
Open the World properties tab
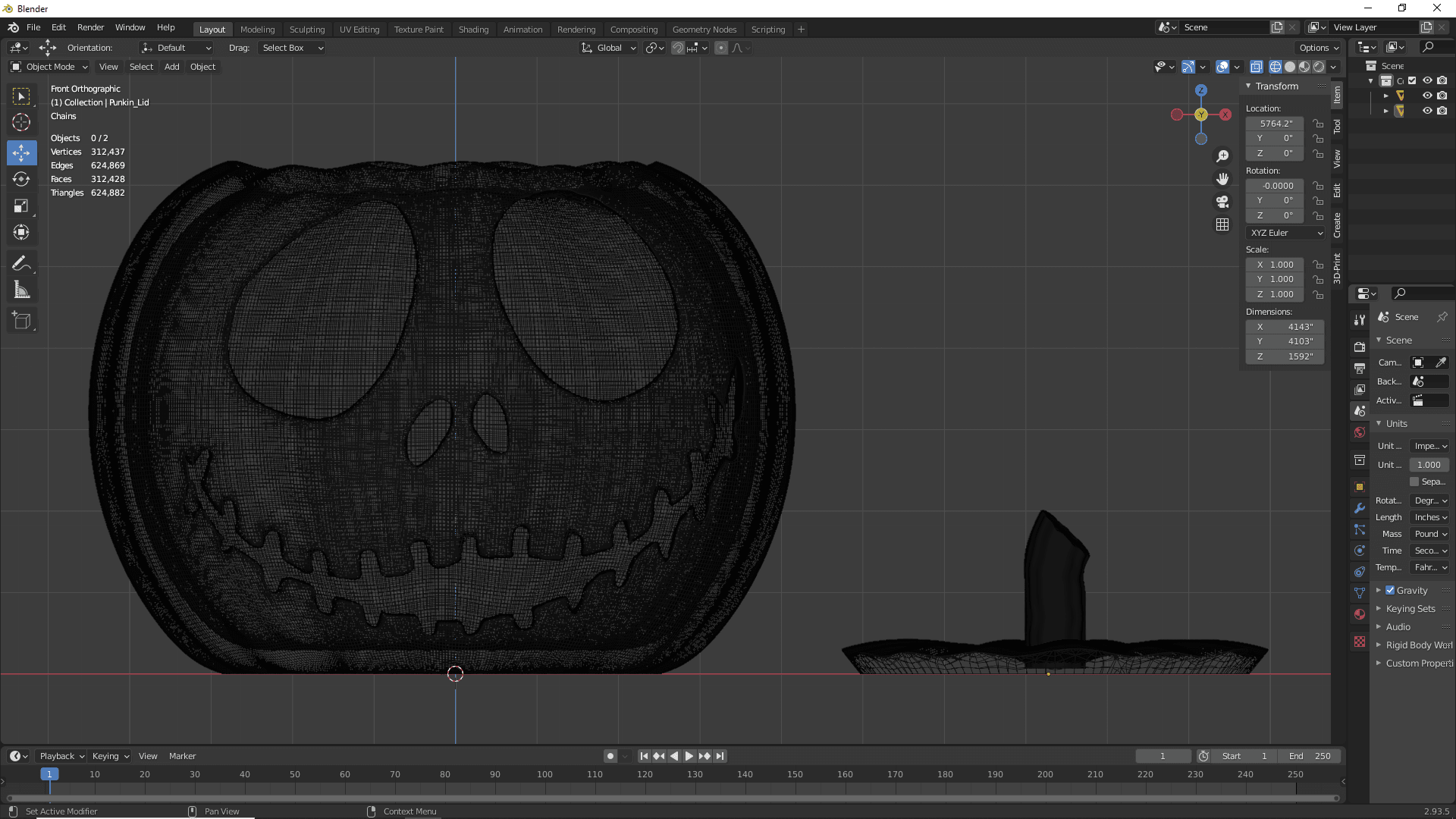click(1360, 432)
